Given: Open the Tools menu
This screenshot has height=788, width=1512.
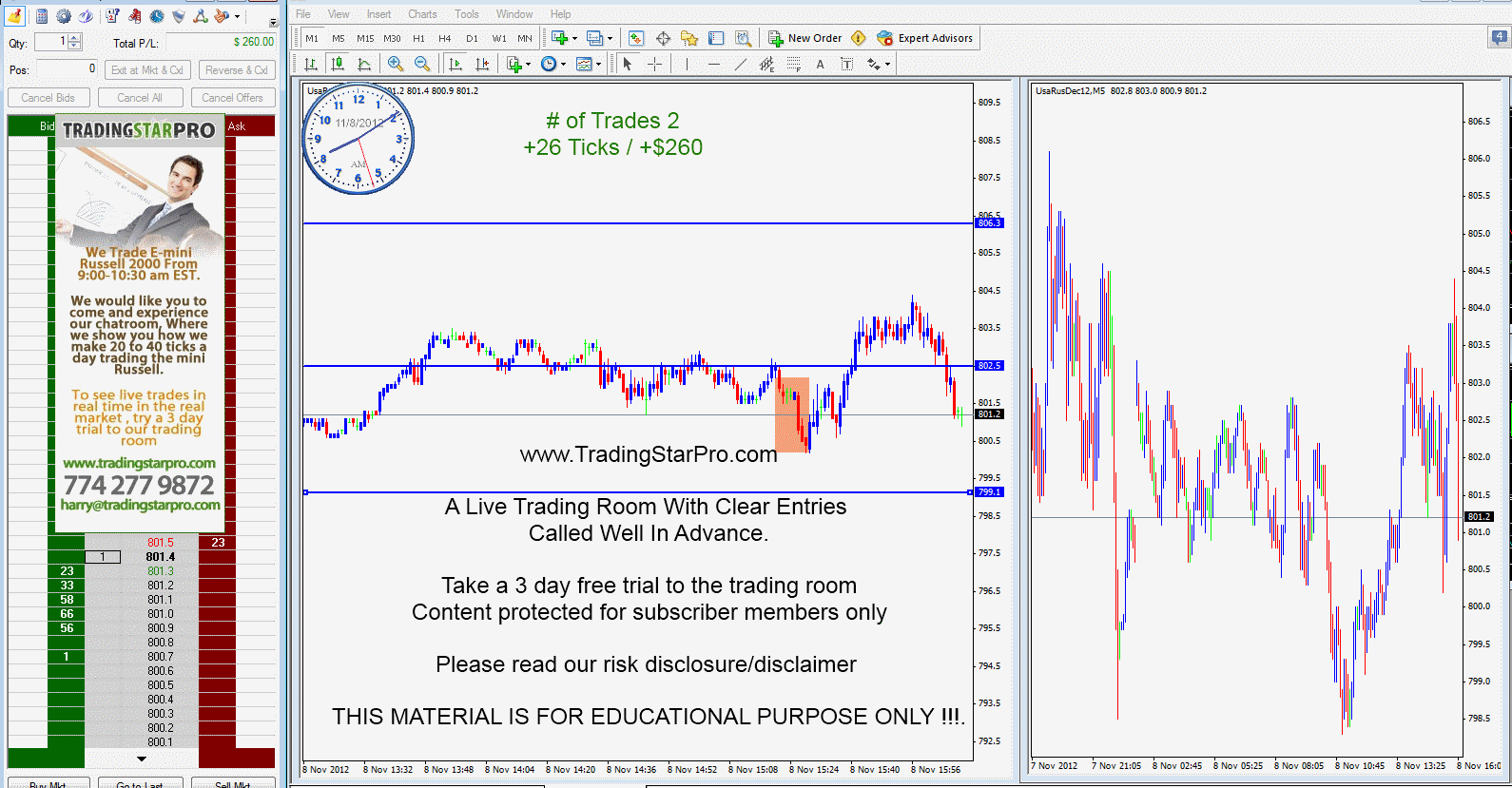Looking at the screenshot, I should pyautogui.click(x=467, y=13).
